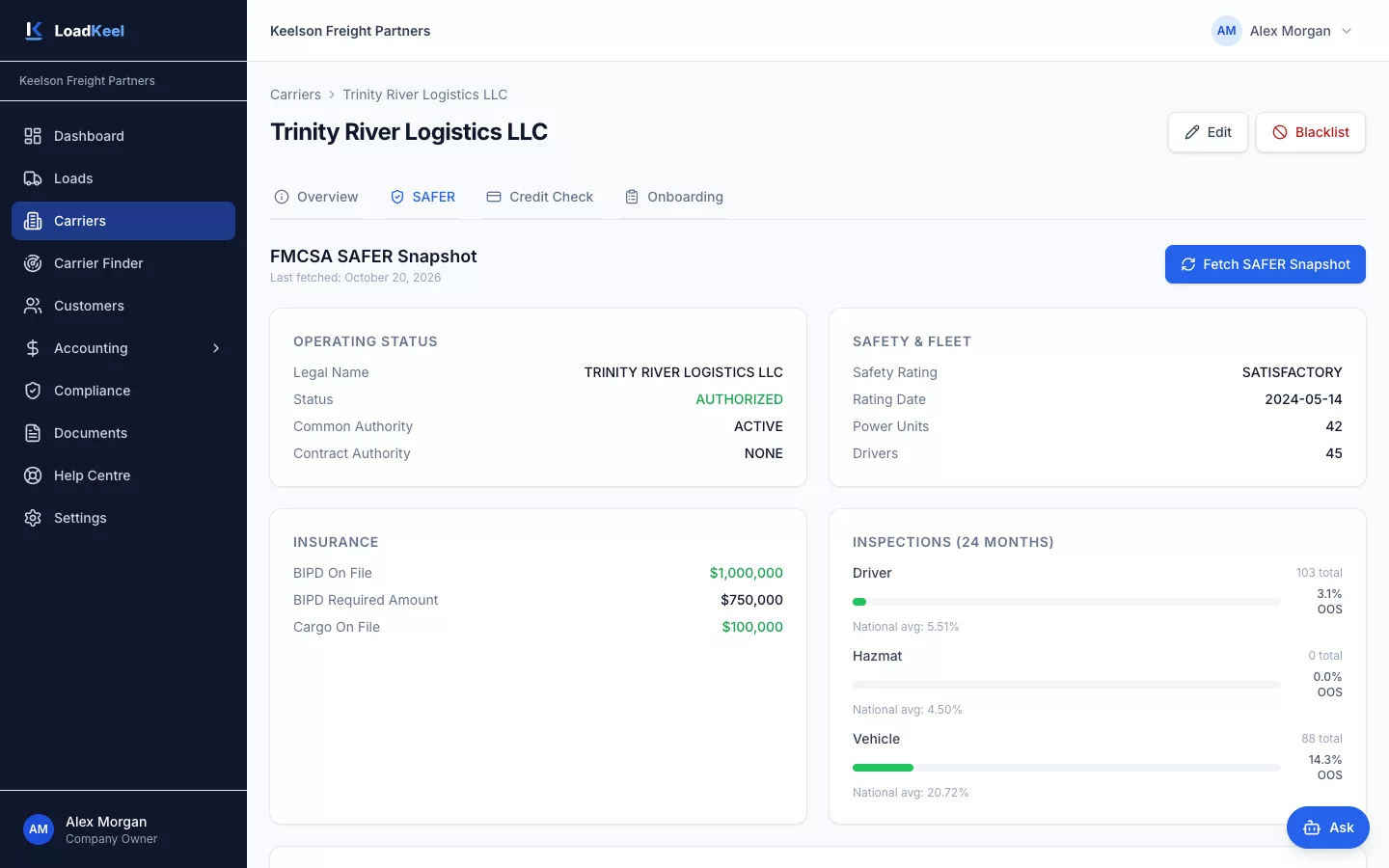Click the Carrier Finder target icon

pos(33,263)
